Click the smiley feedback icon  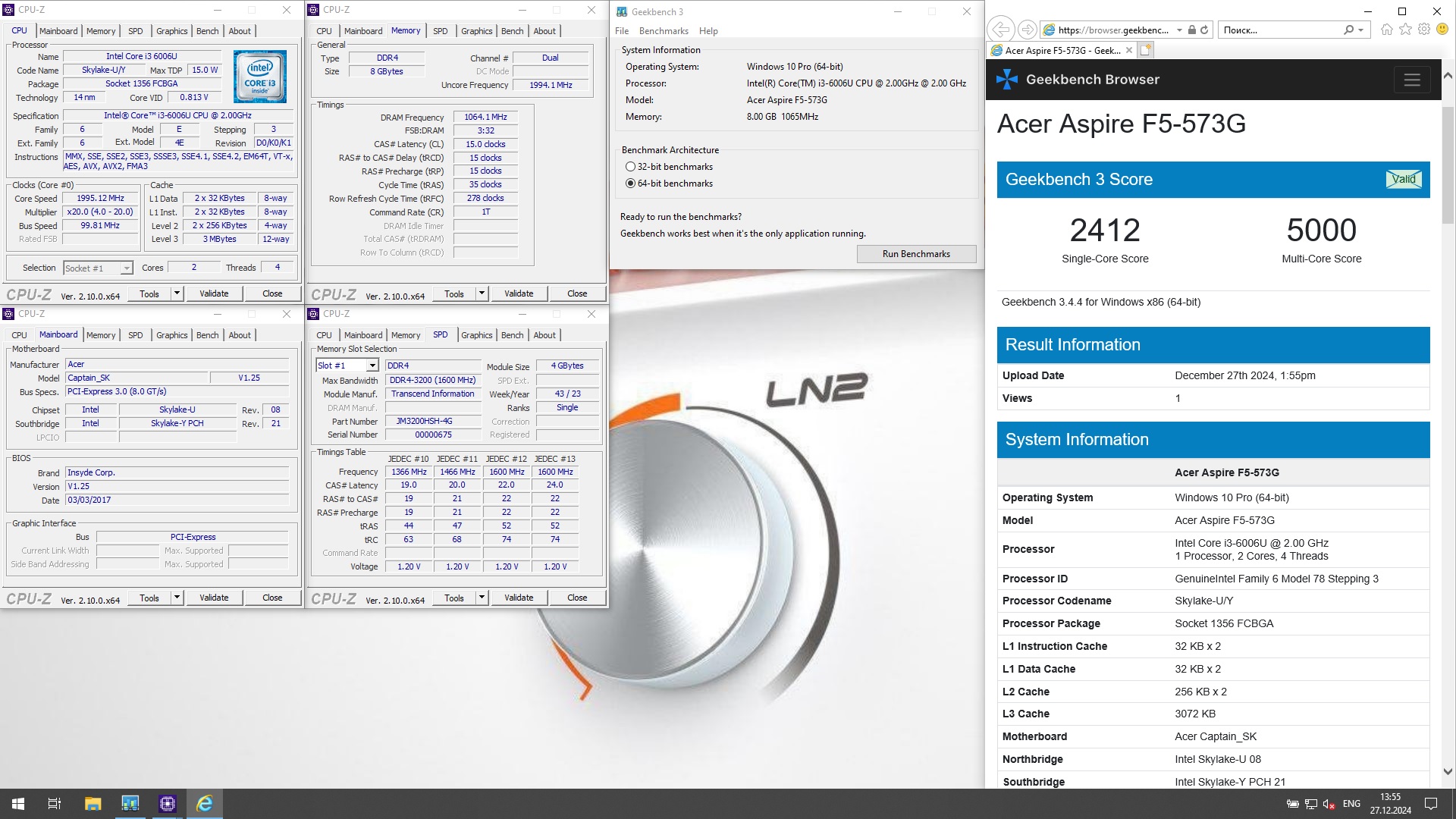coord(1442,30)
